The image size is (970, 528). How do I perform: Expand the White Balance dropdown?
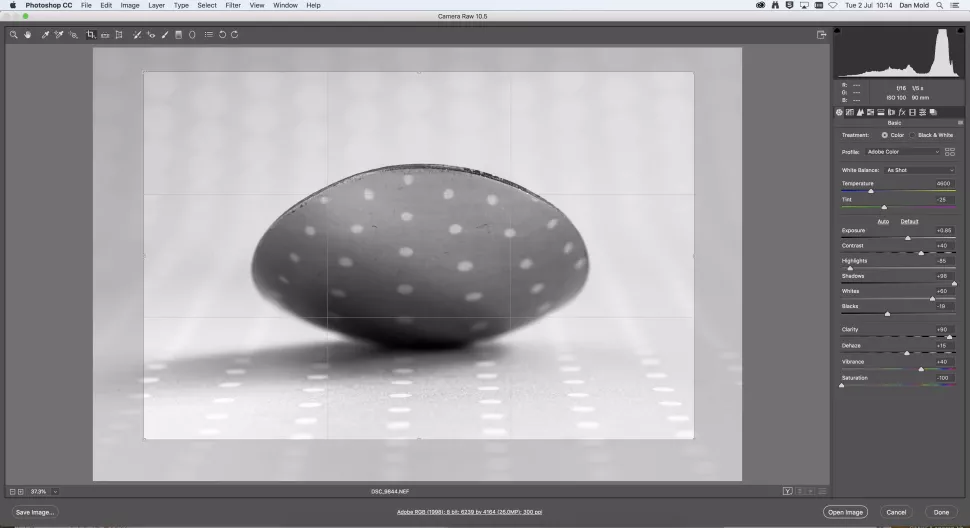(919, 170)
